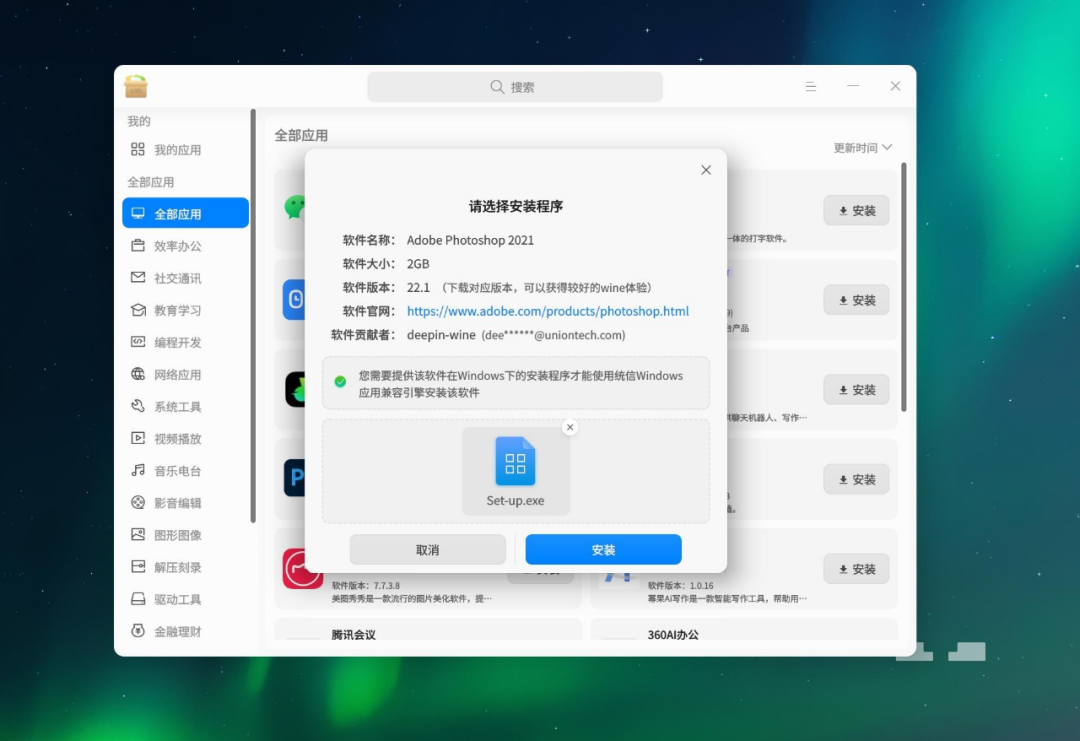This screenshot has width=1080, height=741.
Task: Click the 腾讯会议 app title
Action: pyautogui.click(x=353, y=635)
